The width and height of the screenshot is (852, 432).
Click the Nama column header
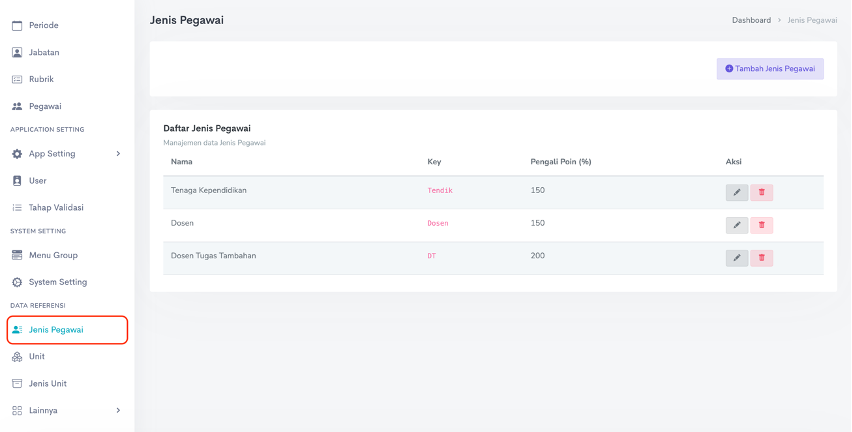click(x=181, y=162)
